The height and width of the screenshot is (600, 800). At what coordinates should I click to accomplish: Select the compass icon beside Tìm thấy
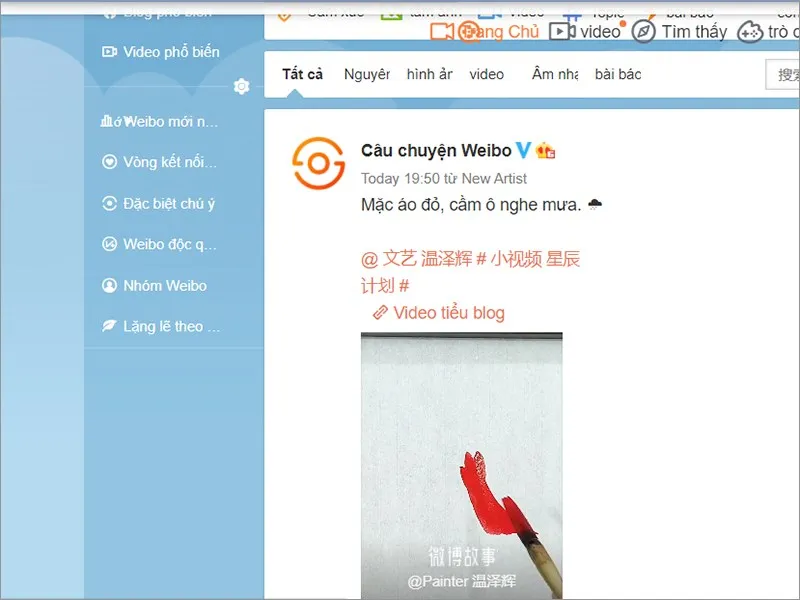click(x=643, y=32)
